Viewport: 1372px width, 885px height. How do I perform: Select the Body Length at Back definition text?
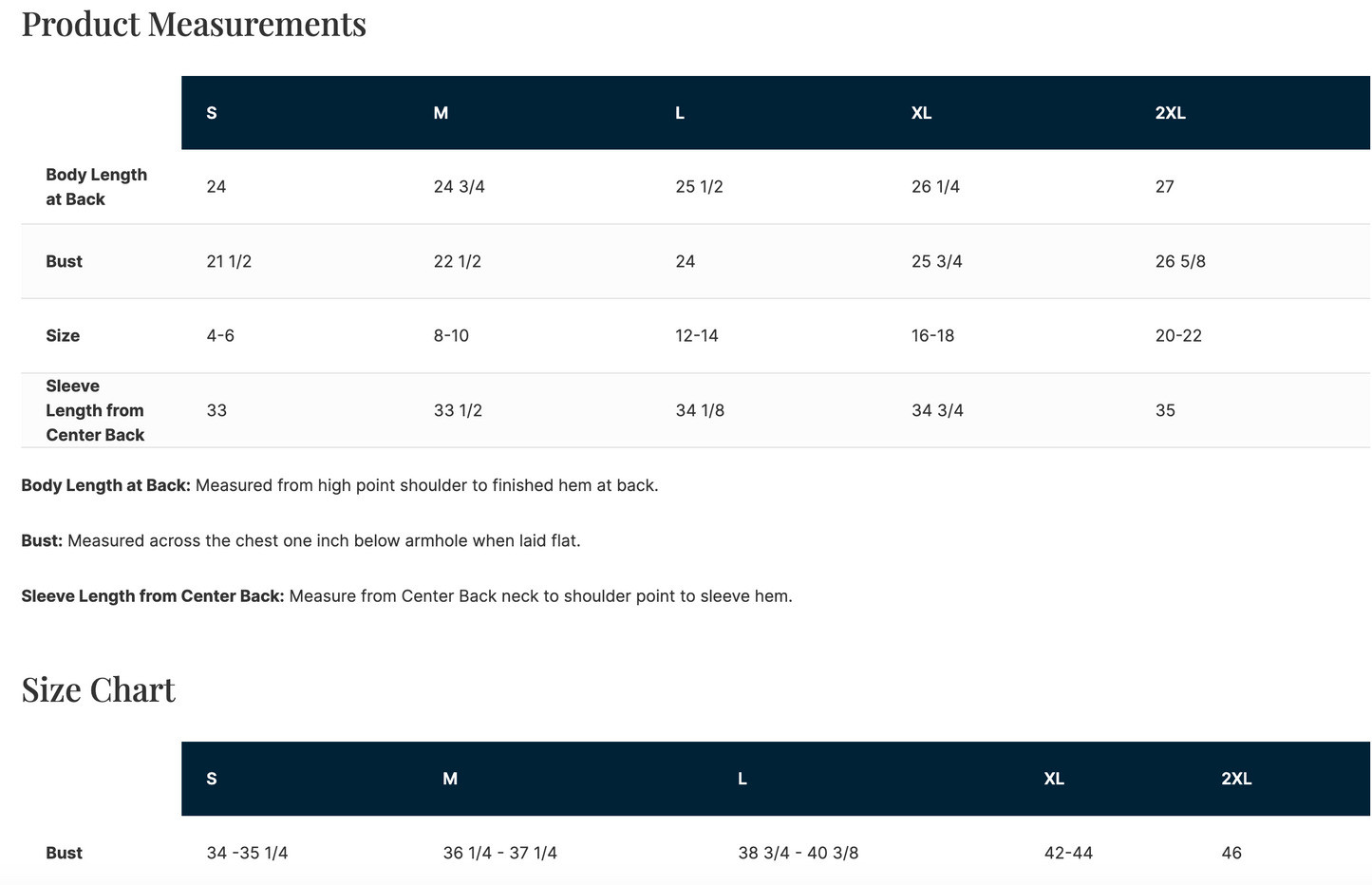(340, 485)
